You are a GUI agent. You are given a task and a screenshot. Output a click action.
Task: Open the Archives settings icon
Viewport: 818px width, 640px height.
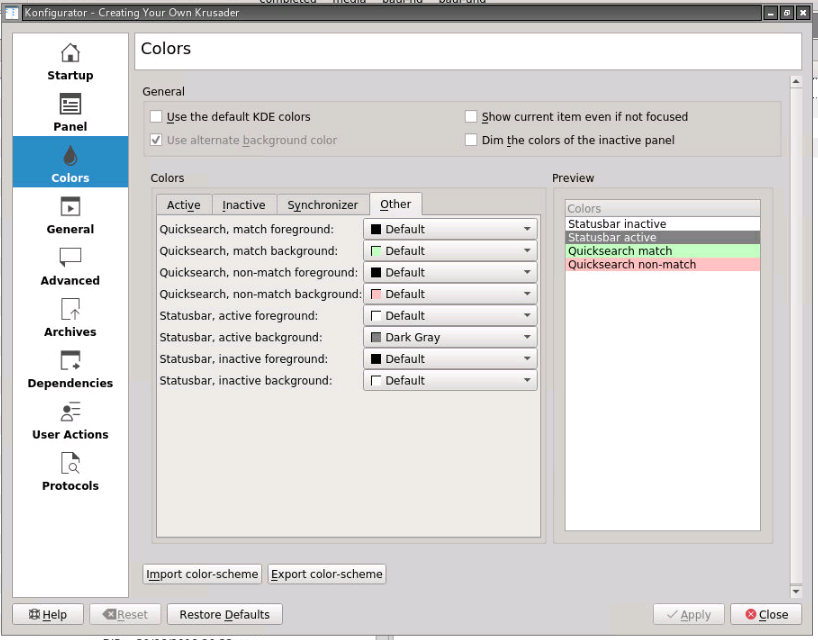click(70, 309)
